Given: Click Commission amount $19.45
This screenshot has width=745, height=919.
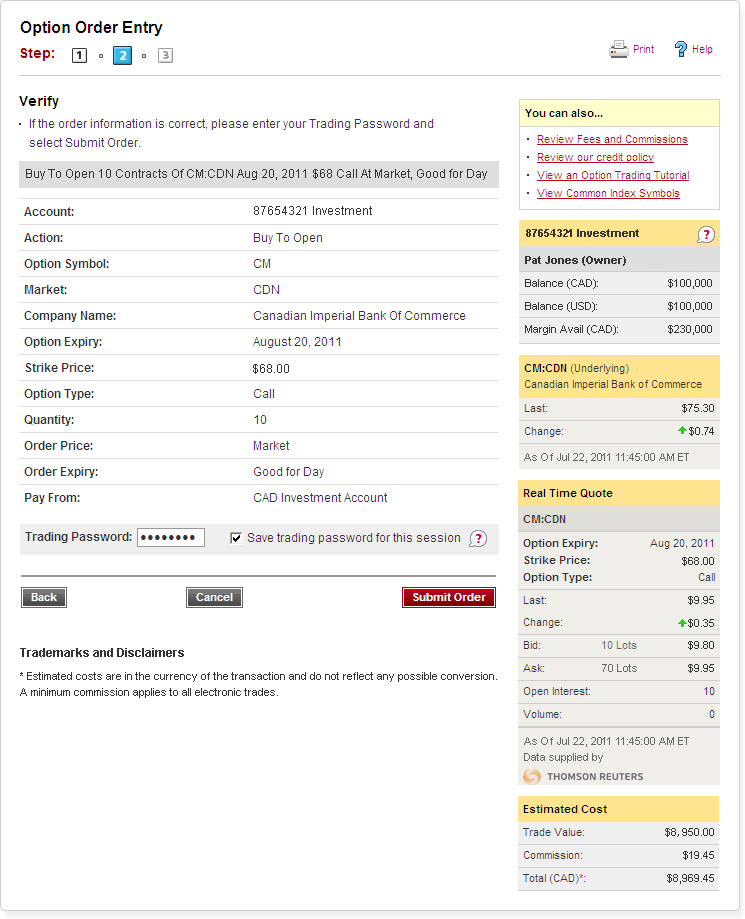Looking at the screenshot, I should [698, 856].
